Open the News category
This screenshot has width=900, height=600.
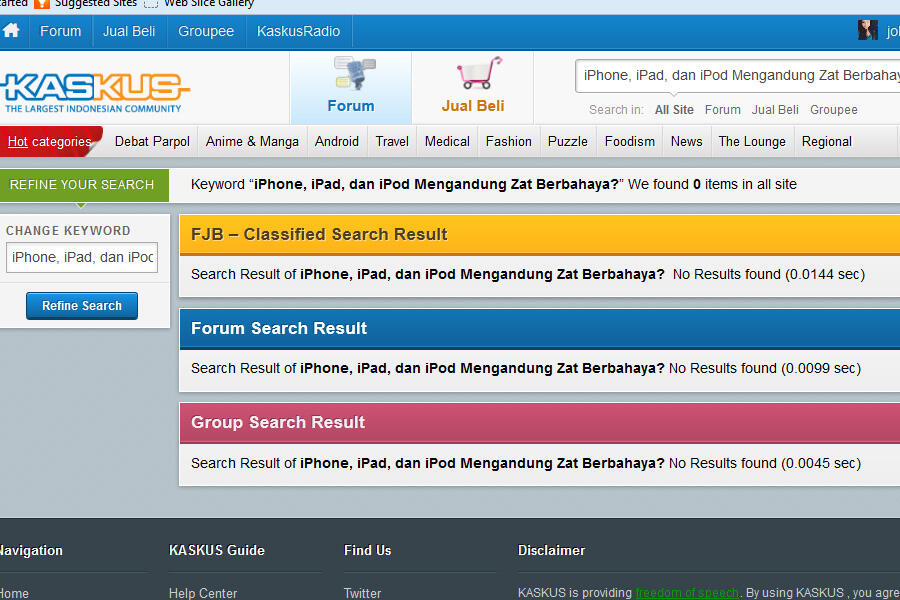pos(686,141)
